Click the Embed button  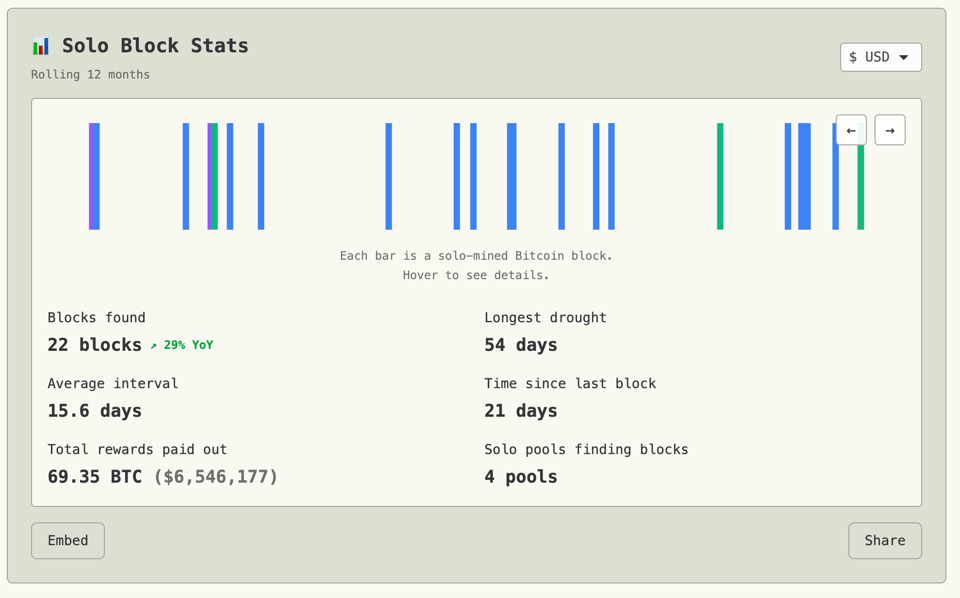pos(67,540)
